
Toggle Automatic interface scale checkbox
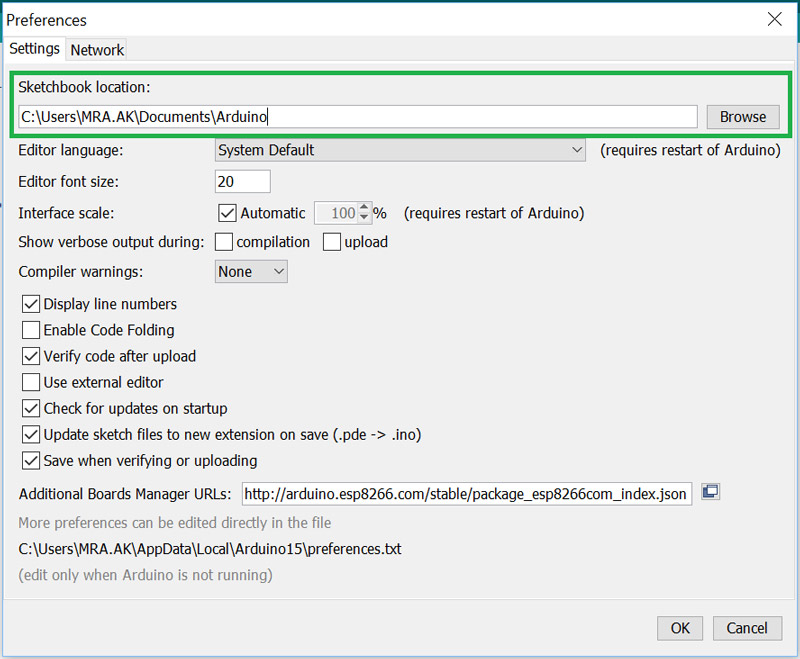point(227,213)
